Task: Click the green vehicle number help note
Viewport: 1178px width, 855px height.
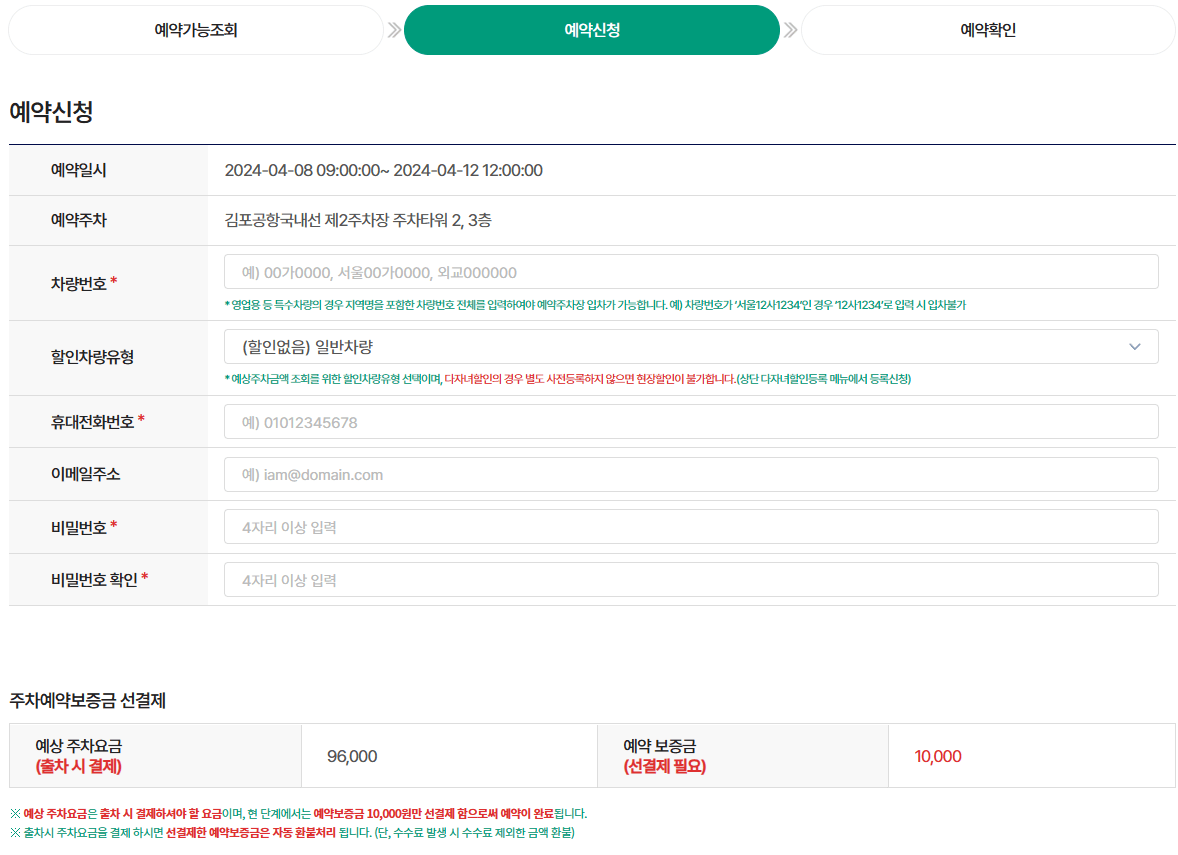Action: pyautogui.click(x=595, y=305)
